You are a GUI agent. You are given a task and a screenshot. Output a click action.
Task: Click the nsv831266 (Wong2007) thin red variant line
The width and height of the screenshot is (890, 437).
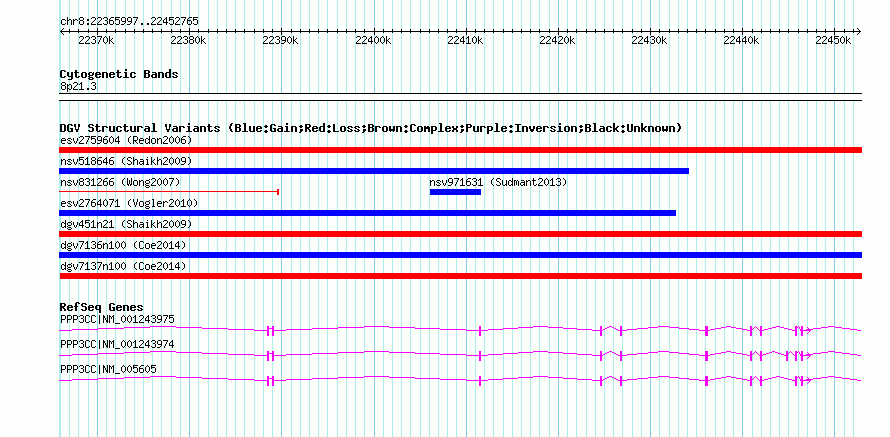169,192
